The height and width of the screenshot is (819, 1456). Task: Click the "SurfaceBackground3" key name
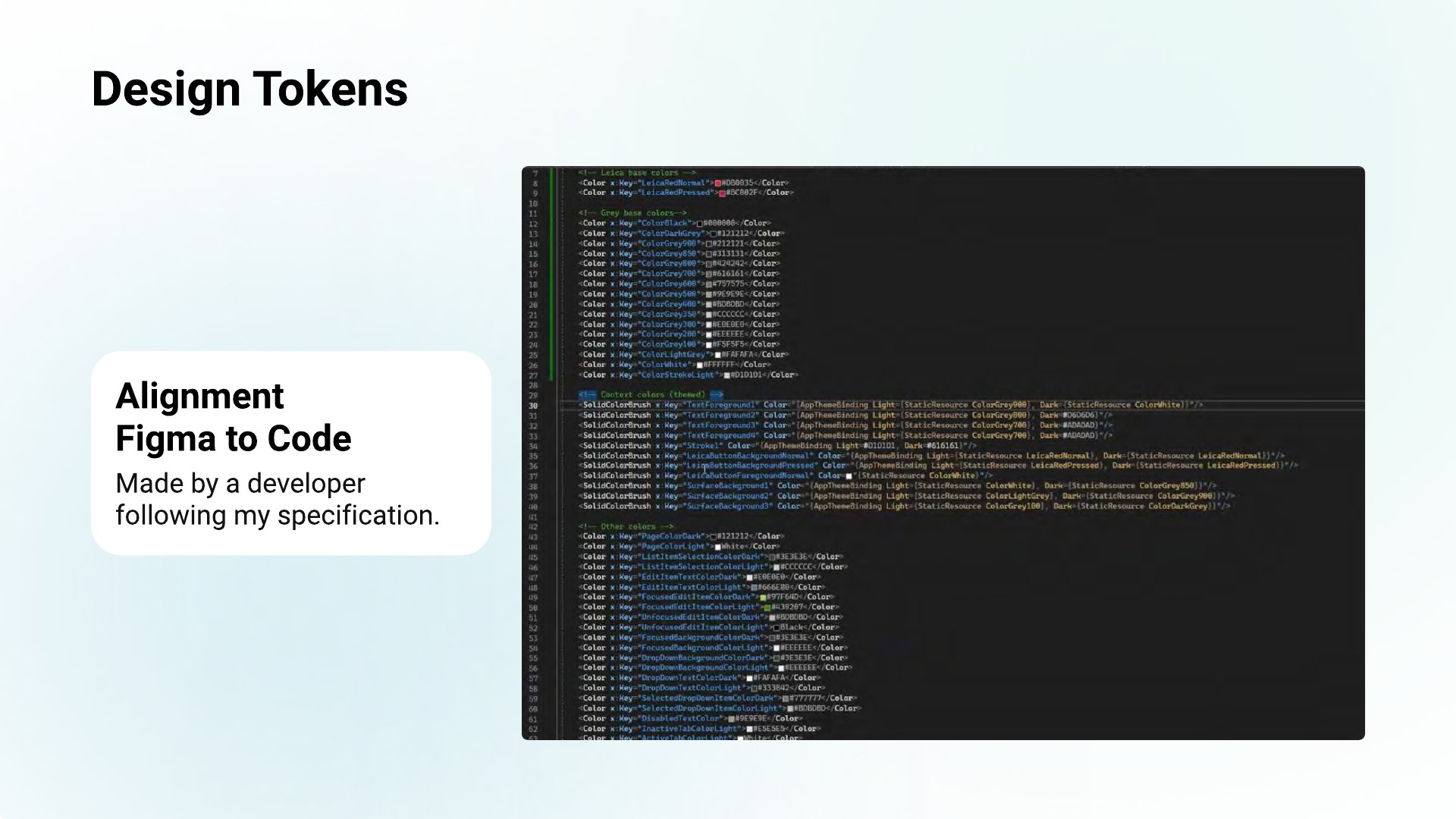pyautogui.click(x=728, y=507)
